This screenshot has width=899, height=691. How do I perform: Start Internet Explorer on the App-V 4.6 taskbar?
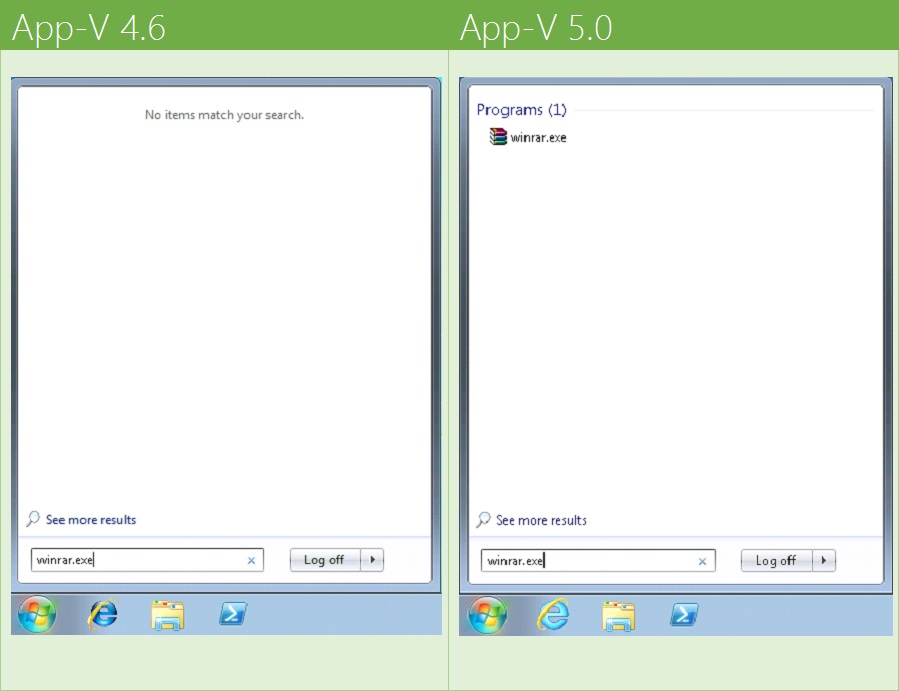click(103, 616)
